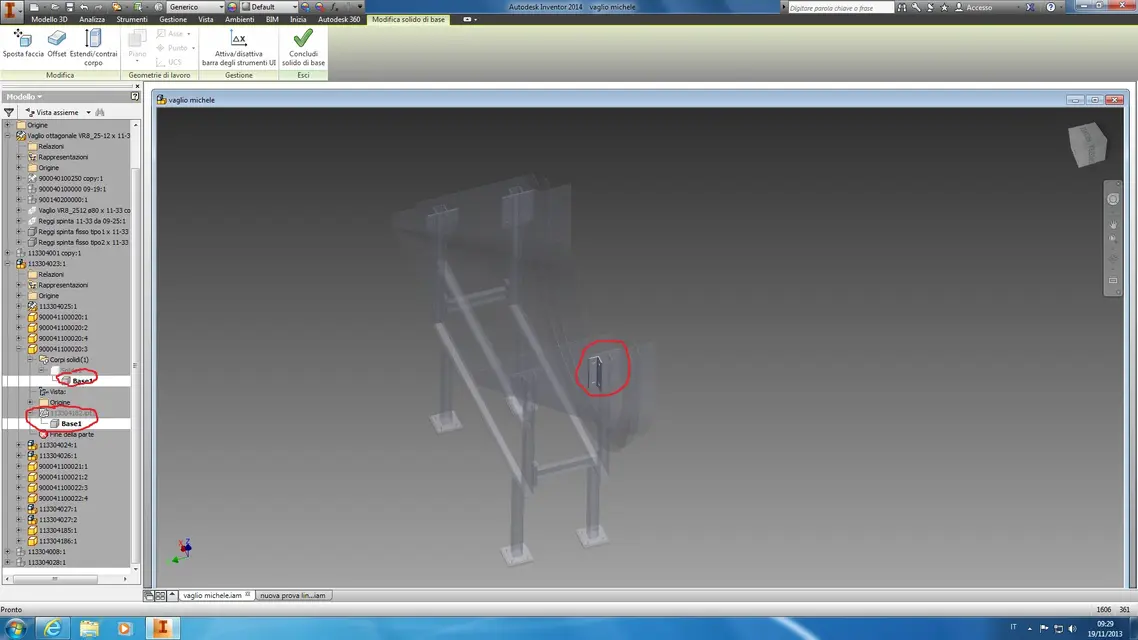The height and width of the screenshot is (640, 1138).
Task: Click the navigation wheel icon on nav bar
Action: pyautogui.click(x=1113, y=199)
